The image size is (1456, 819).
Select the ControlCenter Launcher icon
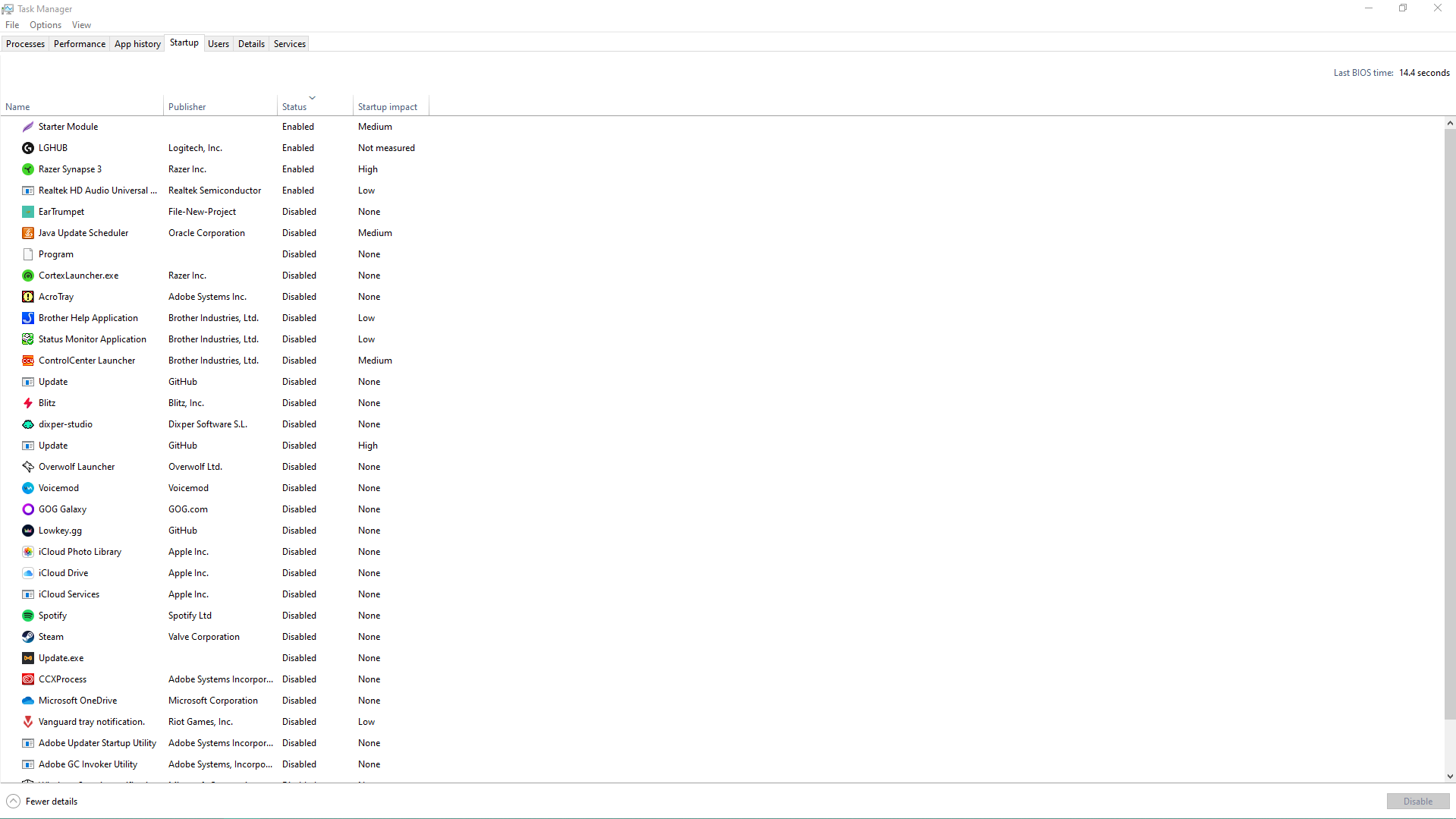pyautogui.click(x=28, y=361)
